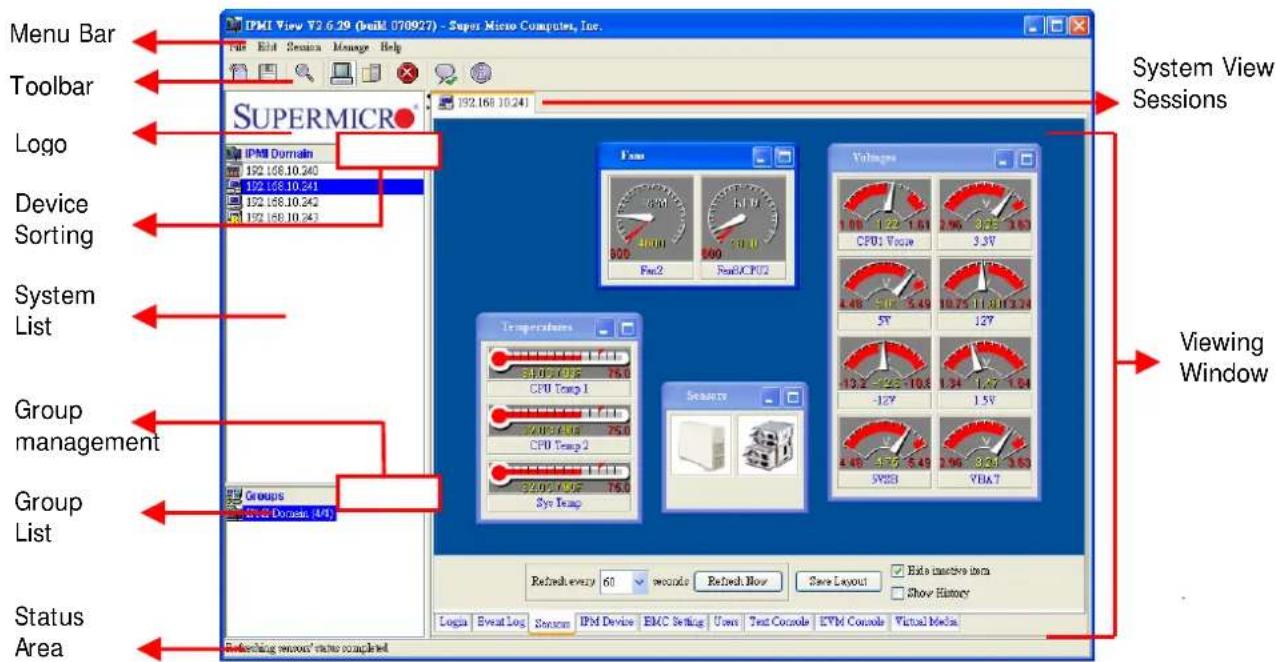Switch to the KVM Console tab
This screenshot has height=662, width=1276.
(852, 621)
